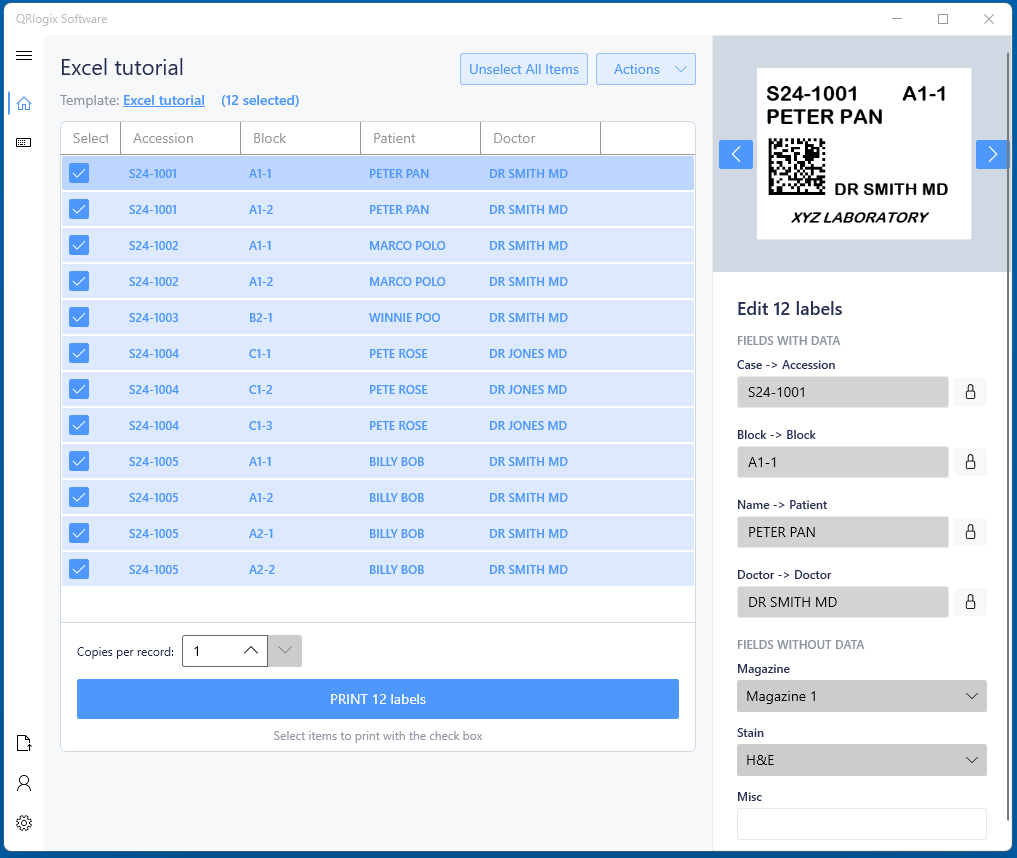
Task: Uncheck the S24-1003 B2-1 row checkbox
Action: click(x=79, y=317)
